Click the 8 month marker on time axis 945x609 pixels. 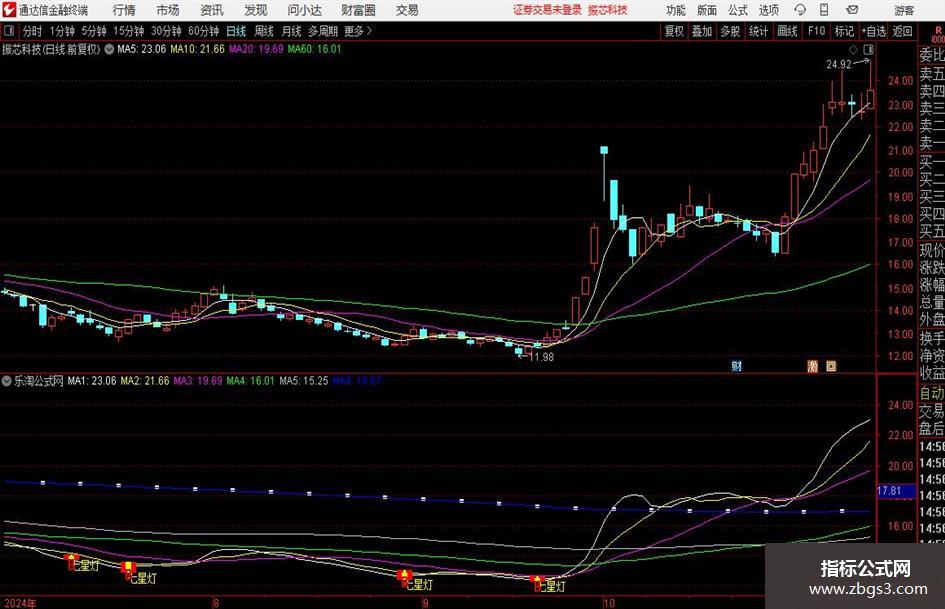[x=215, y=603]
